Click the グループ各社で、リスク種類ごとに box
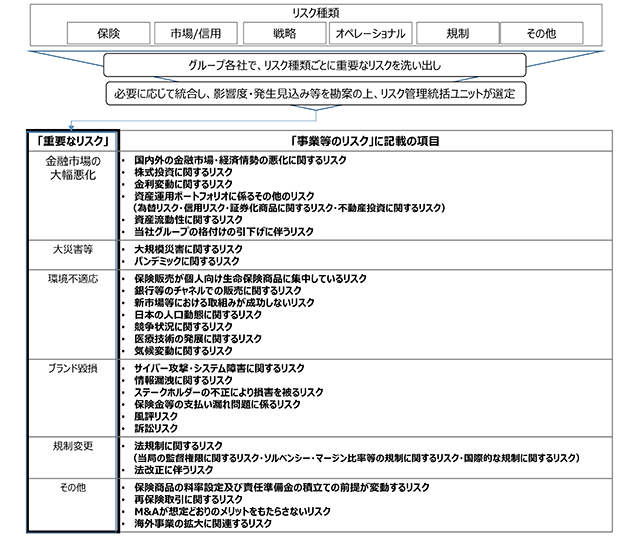The height and width of the screenshot is (537, 620). [x=315, y=65]
